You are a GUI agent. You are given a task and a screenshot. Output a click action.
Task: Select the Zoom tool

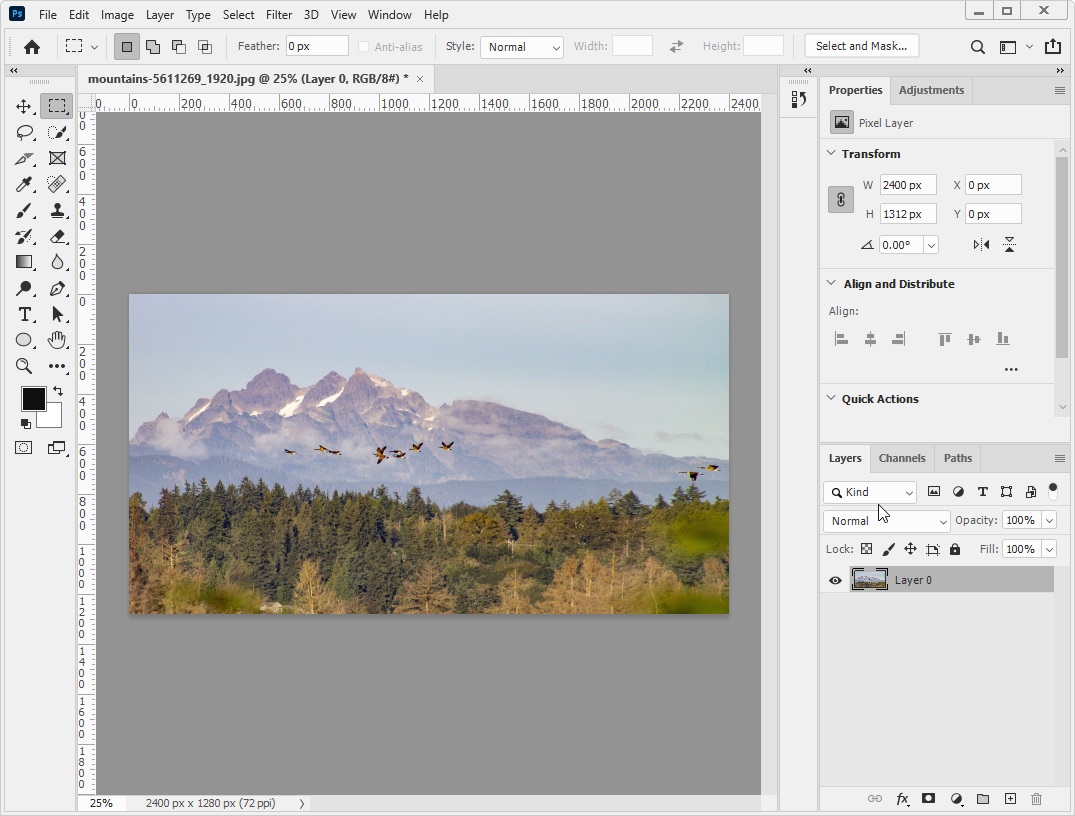[x=24, y=366]
